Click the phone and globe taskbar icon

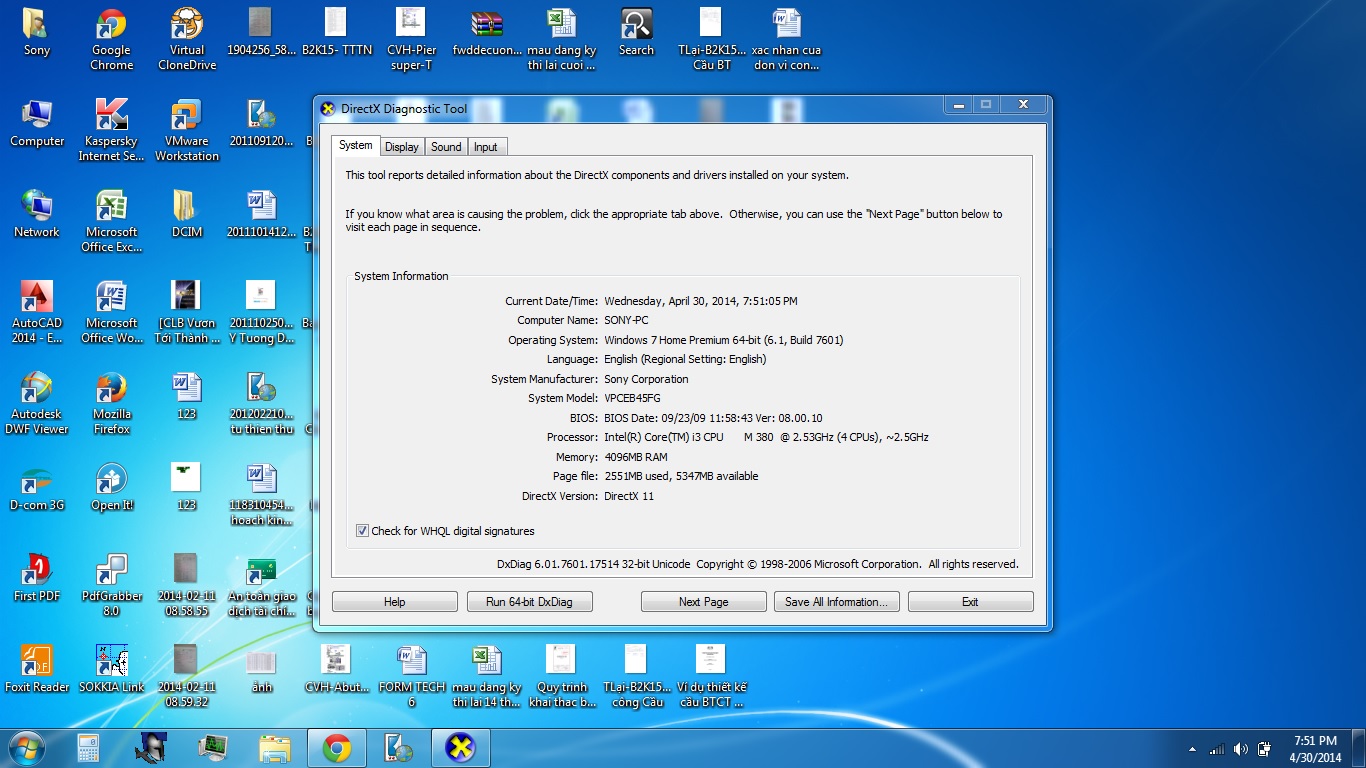(398, 747)
